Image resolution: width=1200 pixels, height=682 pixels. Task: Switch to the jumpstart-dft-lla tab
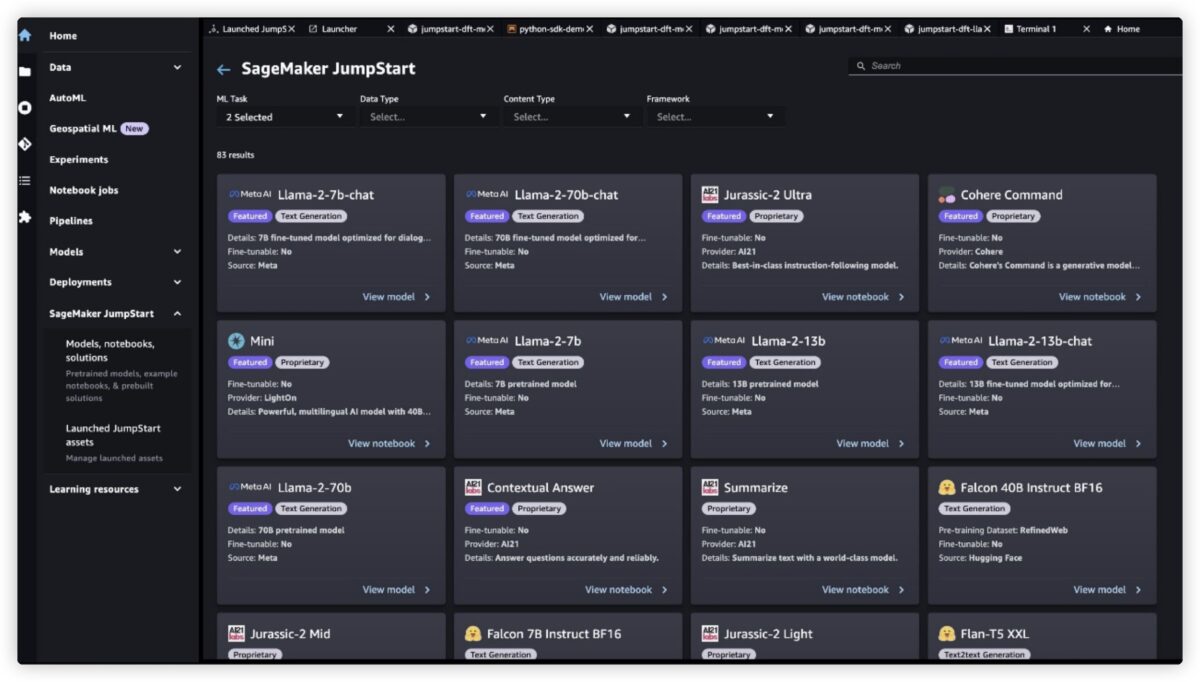[948, 29]
